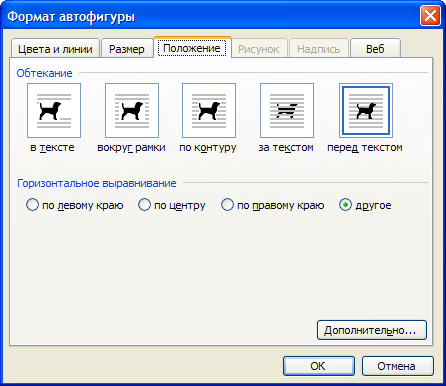Select the 'за текстом' wrapping icon
The image size is (446, 386).
[287, 110]
